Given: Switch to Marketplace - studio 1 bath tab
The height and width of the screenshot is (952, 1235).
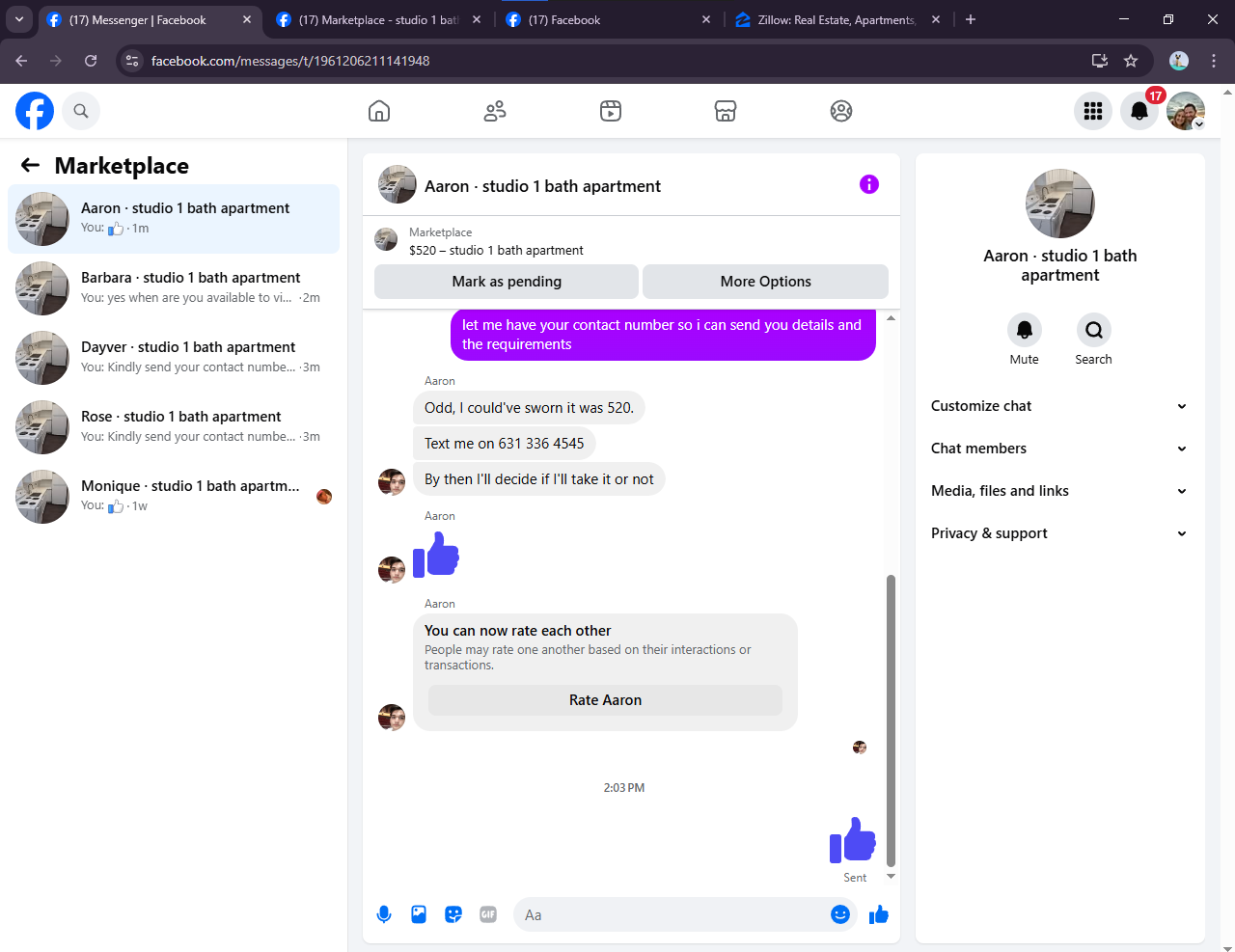Looking at the screenshot, I should (378, 19).
